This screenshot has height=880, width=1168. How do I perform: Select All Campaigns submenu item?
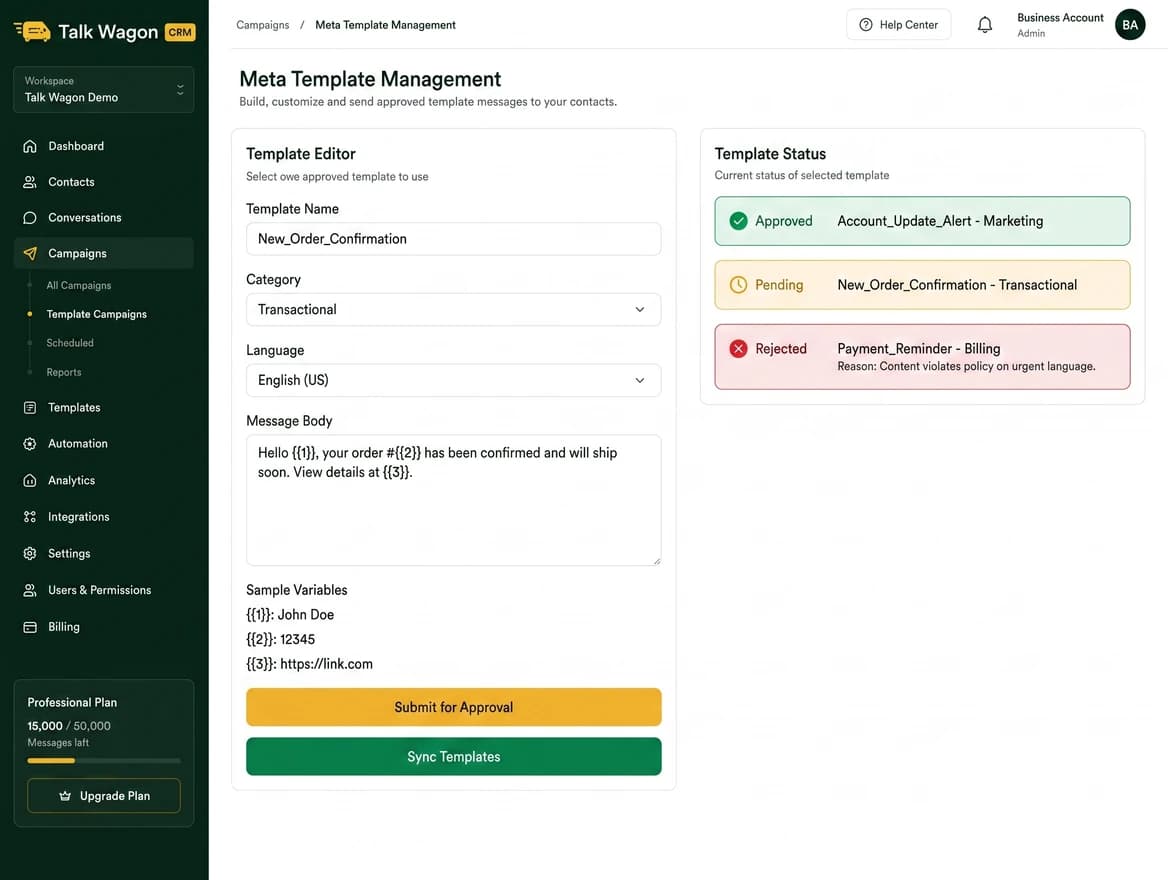coord(78,285)
